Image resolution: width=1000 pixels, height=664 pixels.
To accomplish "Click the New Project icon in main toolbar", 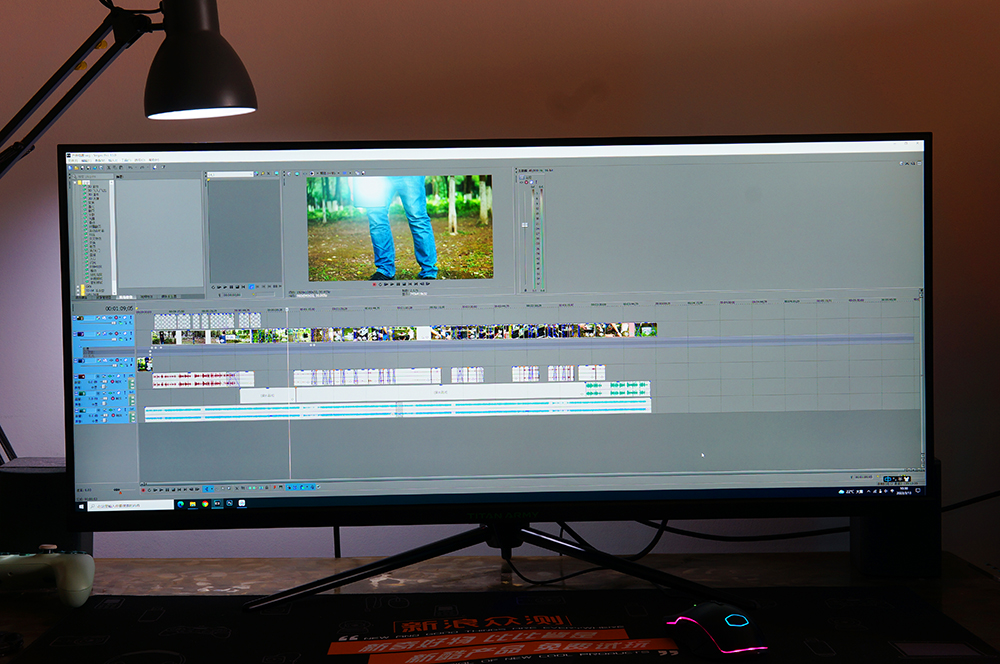I will (x=70, y=168).
